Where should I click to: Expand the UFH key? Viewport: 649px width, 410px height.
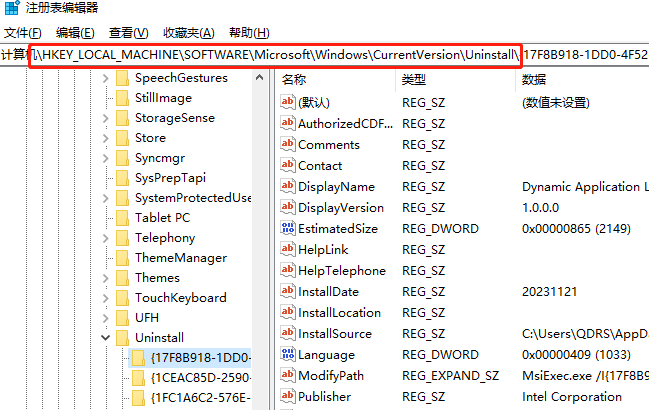(106, 318)
